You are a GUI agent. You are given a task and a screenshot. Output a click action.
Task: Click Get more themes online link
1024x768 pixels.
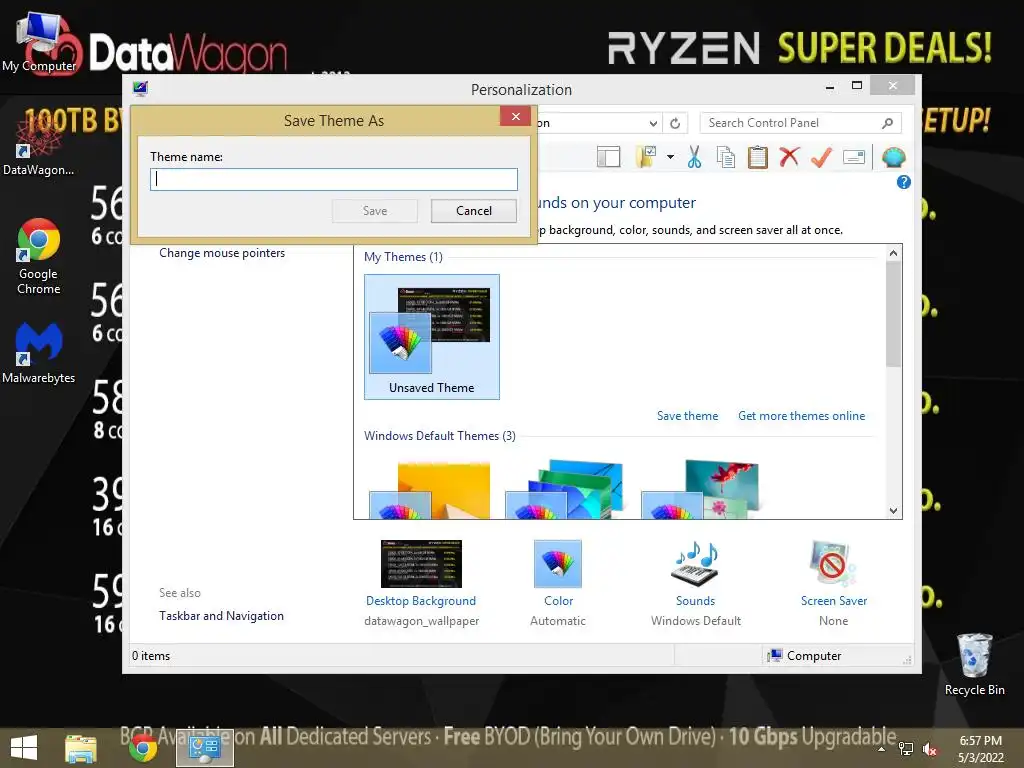(x=801, y=416)
